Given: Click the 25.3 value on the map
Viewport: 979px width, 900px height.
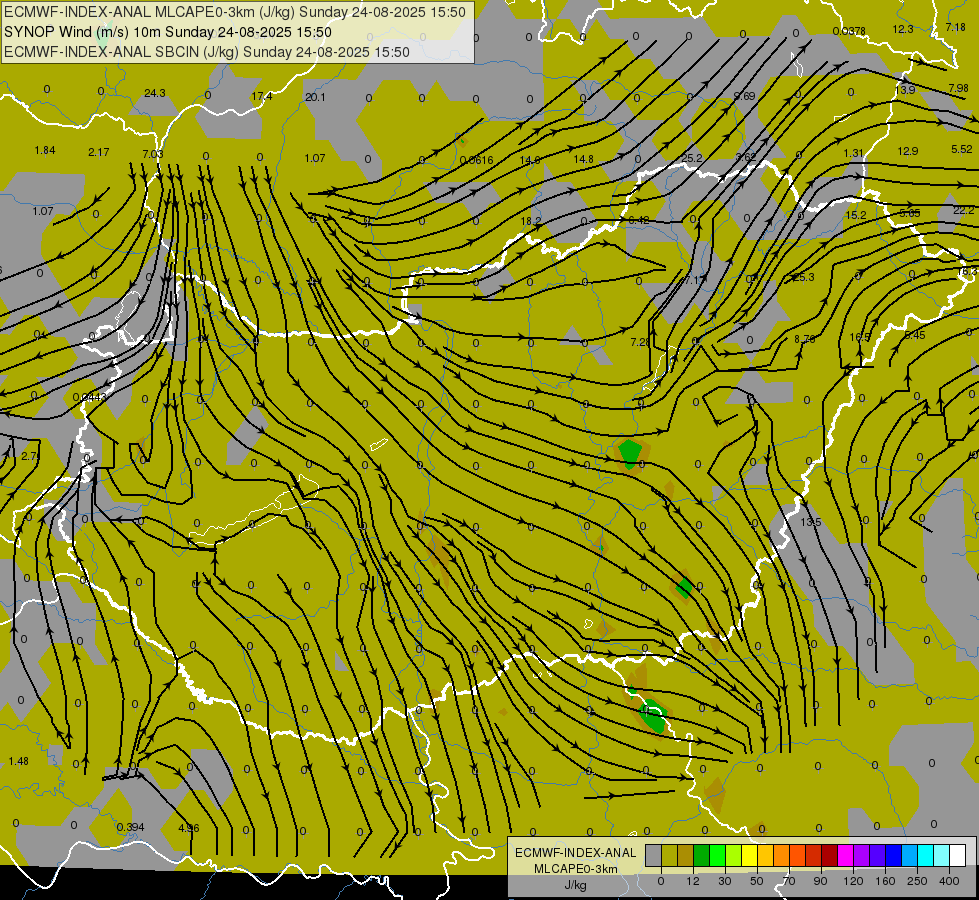Looking at the screenshot, I should (x=804, y=277).
